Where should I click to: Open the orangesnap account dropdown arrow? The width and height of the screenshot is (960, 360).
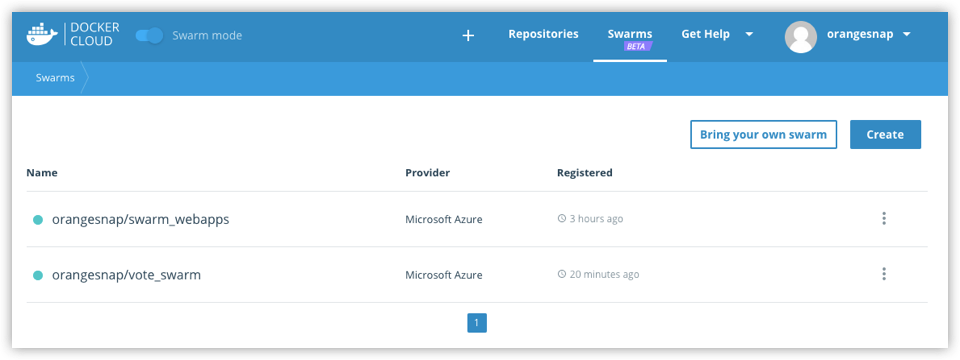pos(907,35)
